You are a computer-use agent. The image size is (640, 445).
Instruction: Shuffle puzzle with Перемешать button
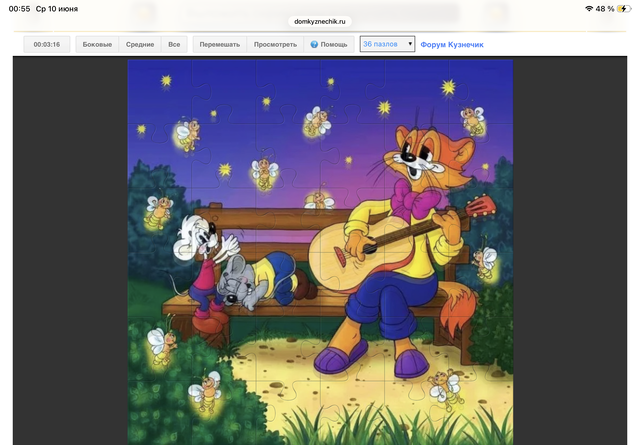click(220, 44)
